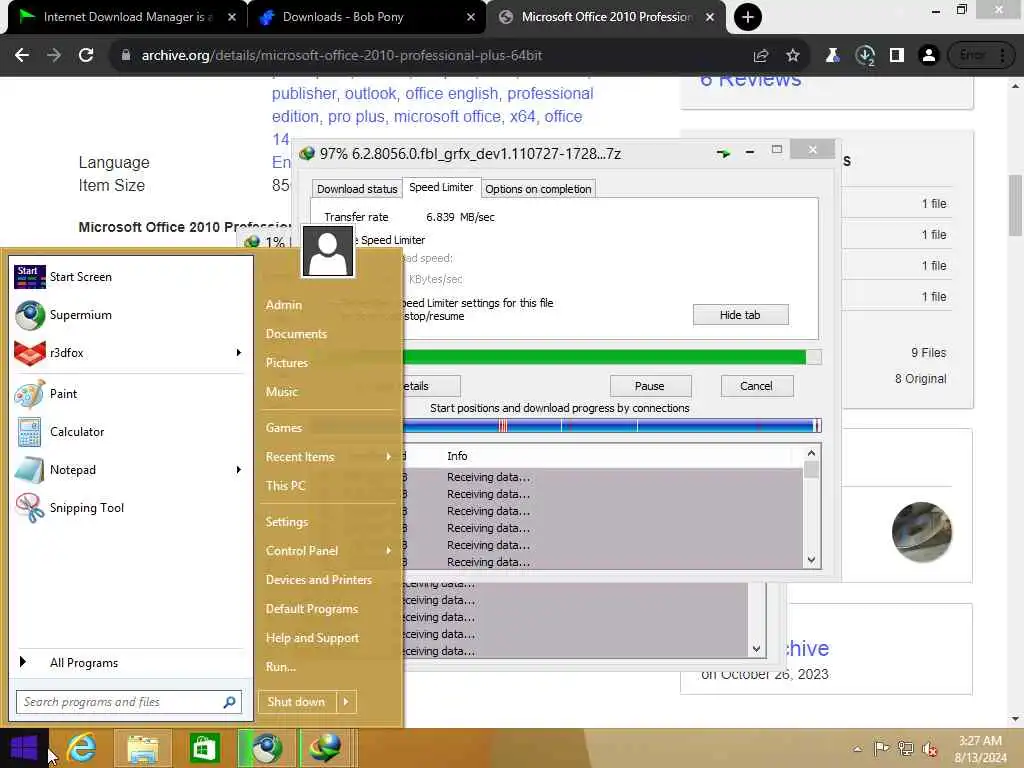Reload the archive.org page

pyautogui.click(x=86, y=56)
